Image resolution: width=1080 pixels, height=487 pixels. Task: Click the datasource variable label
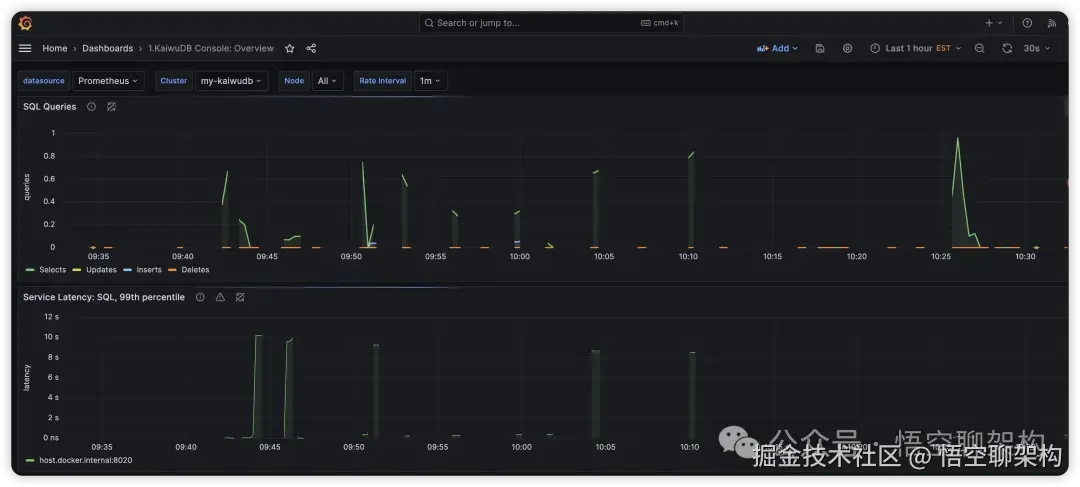[44, 81]
